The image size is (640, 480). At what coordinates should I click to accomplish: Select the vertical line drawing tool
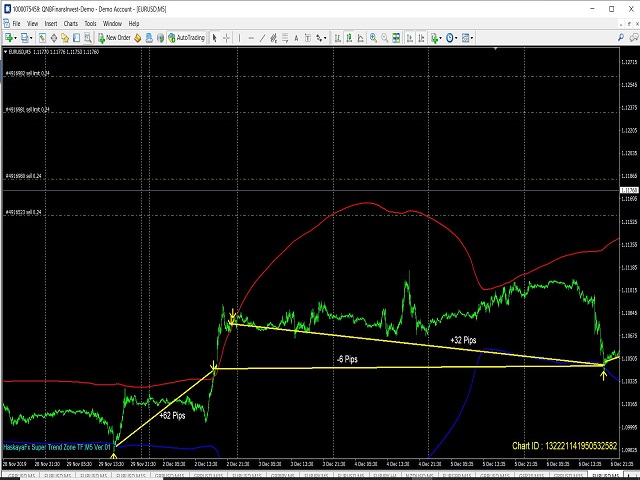coord(240,38)
